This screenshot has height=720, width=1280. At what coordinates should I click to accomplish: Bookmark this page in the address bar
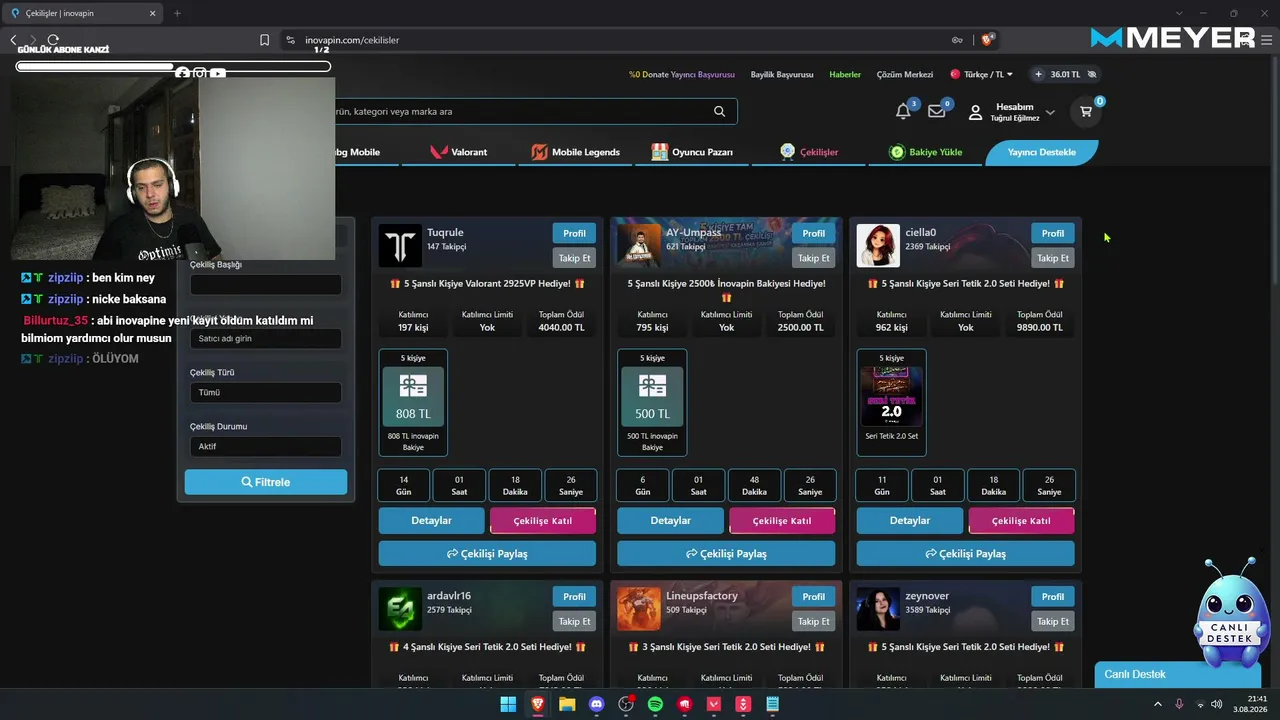coord(264,40)
